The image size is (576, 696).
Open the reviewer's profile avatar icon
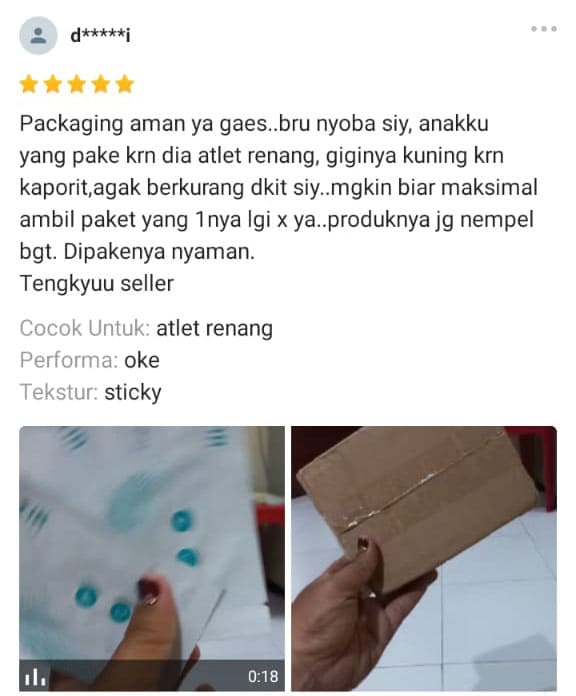[x=38, y=36]
